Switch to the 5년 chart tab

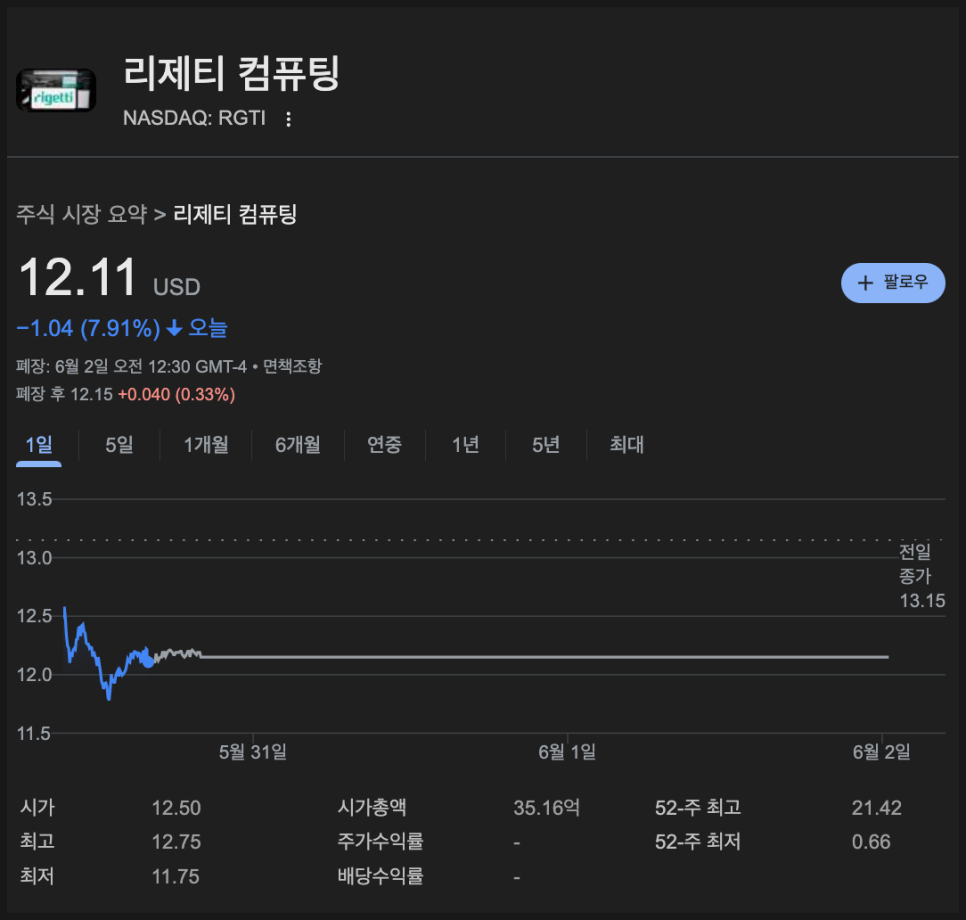546,445
